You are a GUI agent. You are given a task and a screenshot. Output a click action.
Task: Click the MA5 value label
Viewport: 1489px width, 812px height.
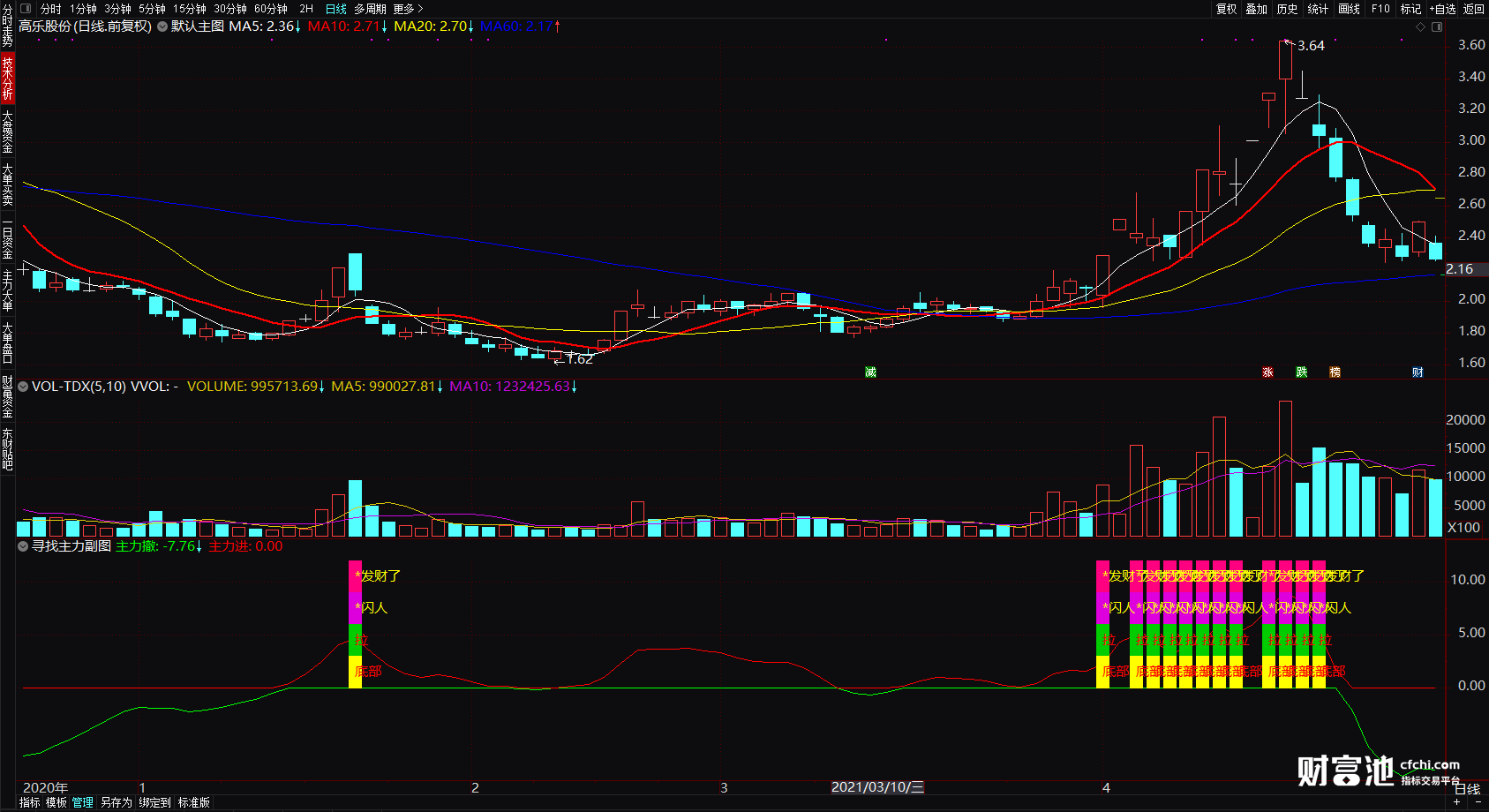[265, 26]
